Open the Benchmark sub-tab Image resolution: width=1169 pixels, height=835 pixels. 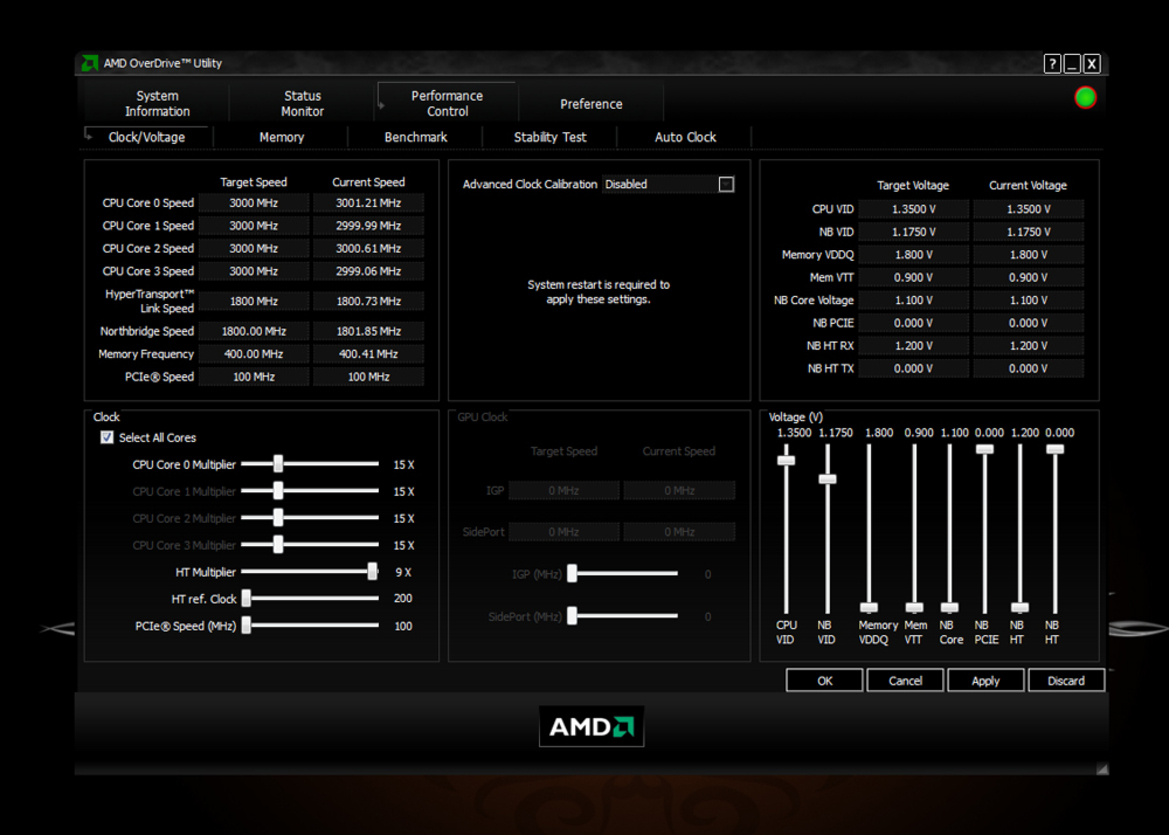click(416, 137)
